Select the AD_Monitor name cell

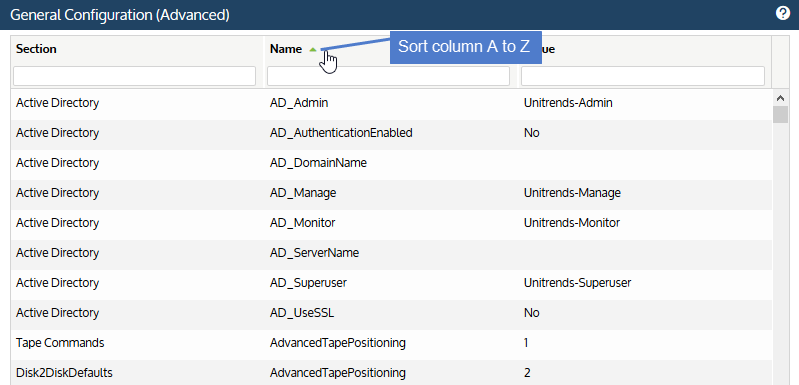pos(303,223)
